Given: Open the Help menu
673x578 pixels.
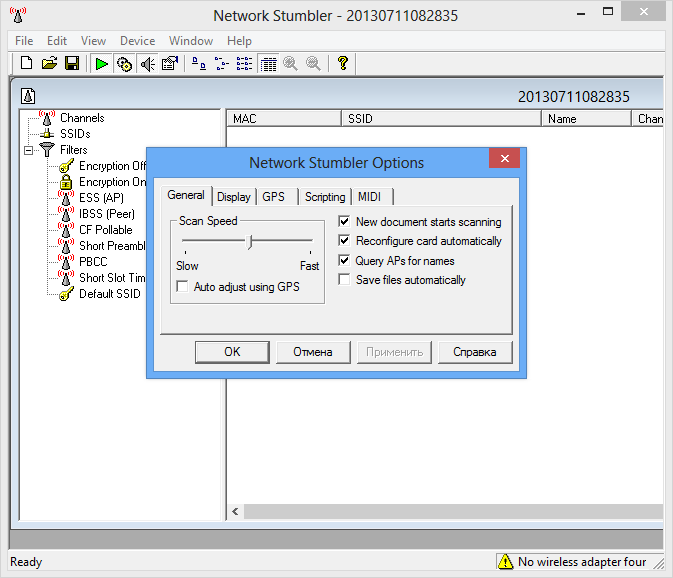Looking at the screenshot, I should tap(239, 41).
